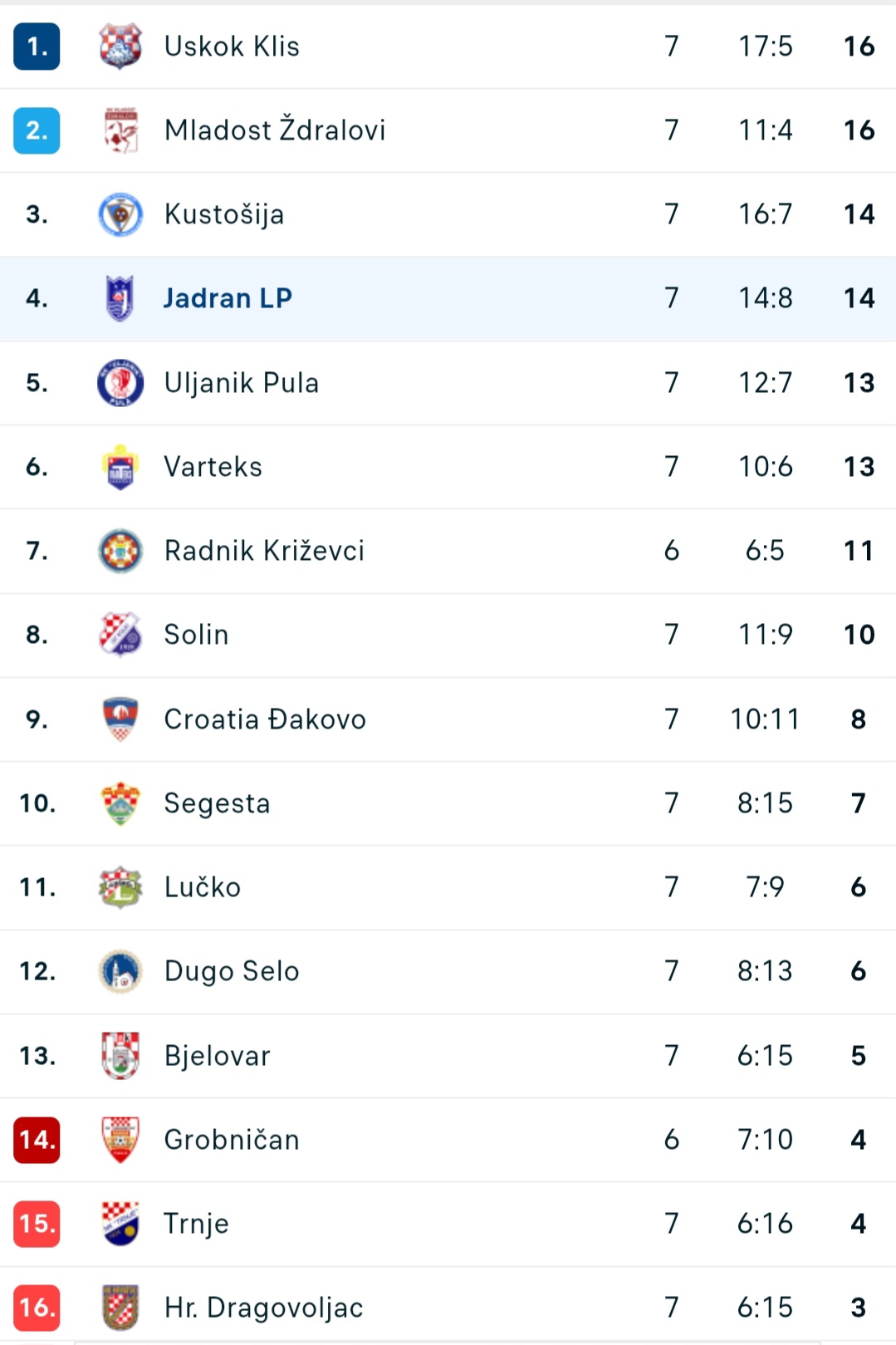Viewport: 896px width, 1345px height.
Task: Click the Grobničan team name
Action: pyautogui.click(x=232, y=1140)
